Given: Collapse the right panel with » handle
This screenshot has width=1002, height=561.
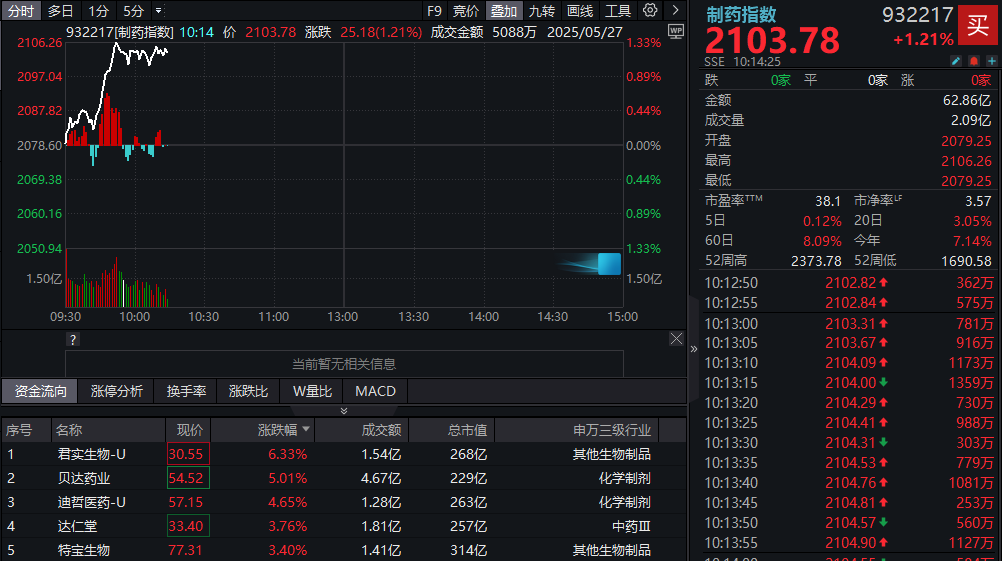Looking at the screenshot, I should (x=695, y=349).
